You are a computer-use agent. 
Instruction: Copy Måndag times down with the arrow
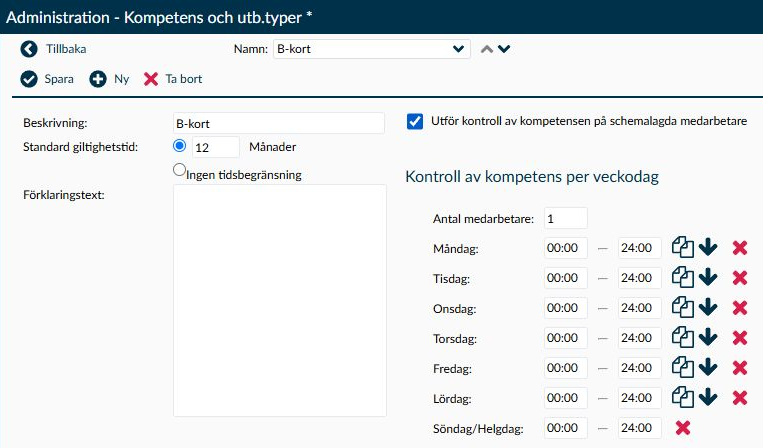pyautogui.click(x=708, y=248)
